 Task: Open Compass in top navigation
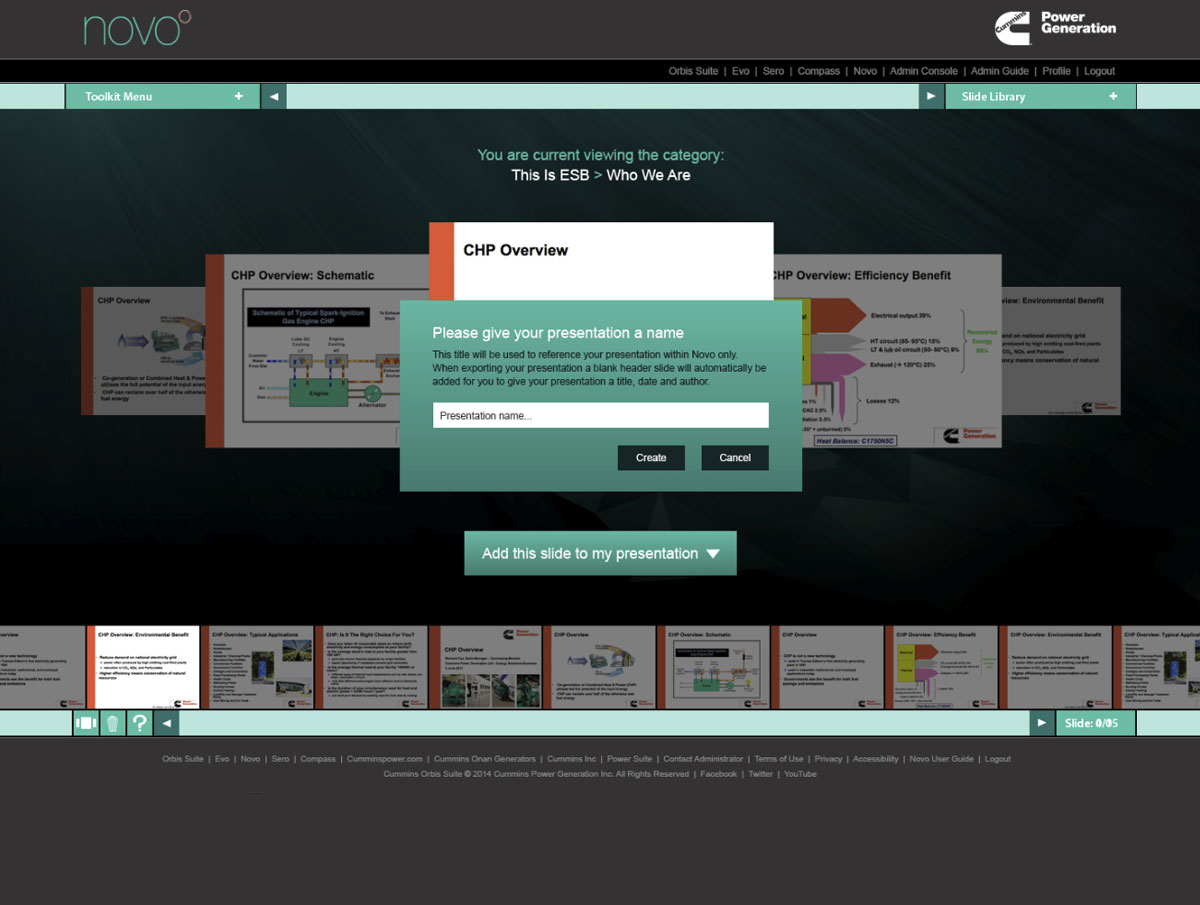click(x=819, y=71)
